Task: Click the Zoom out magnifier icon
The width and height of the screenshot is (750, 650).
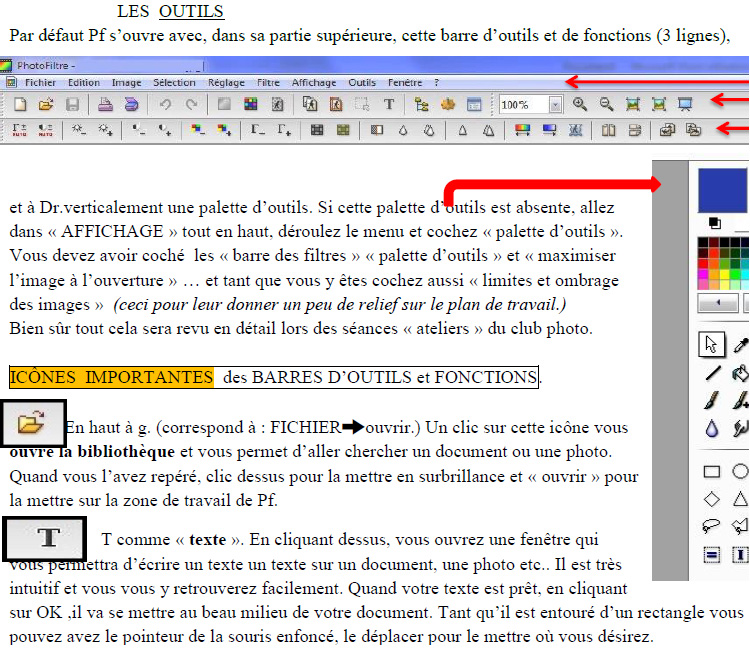Action: tap(606, 104)
